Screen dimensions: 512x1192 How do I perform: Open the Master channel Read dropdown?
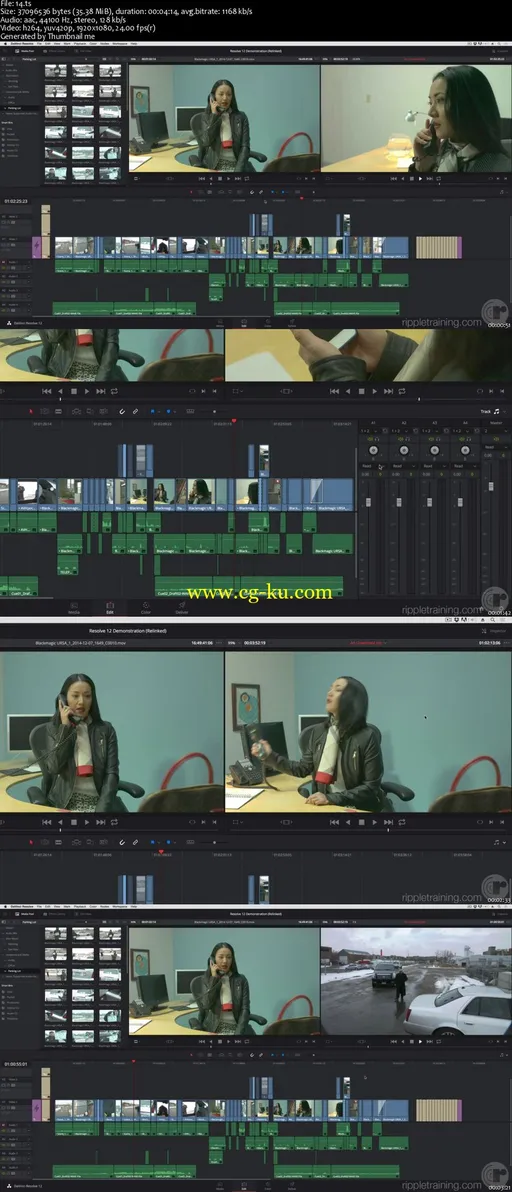[x=497, y=447]
